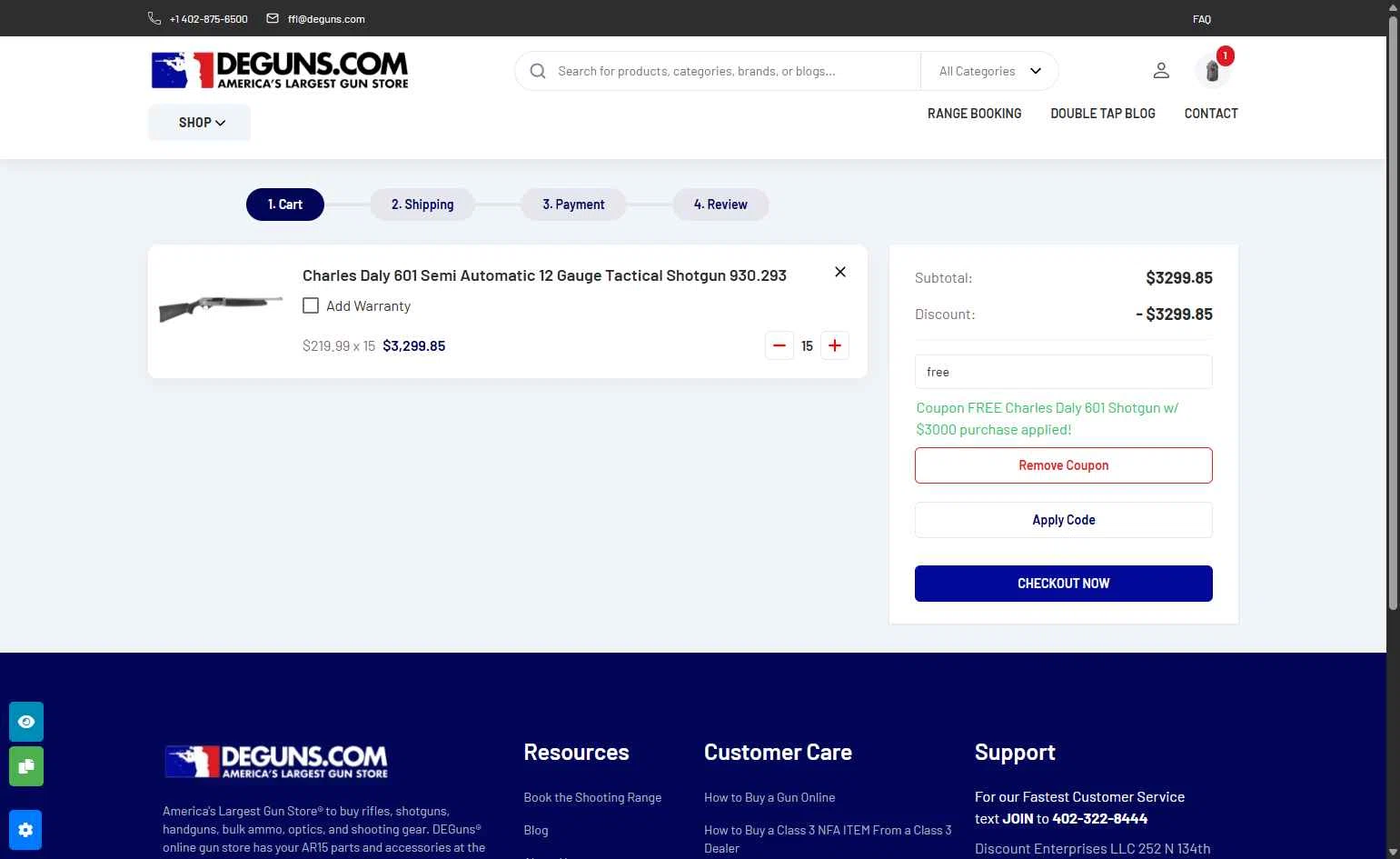Viewport: 1400px width, 859px height.
Task: Click the Subtotal amount $3299.85
Action: tap(1179, 278)
